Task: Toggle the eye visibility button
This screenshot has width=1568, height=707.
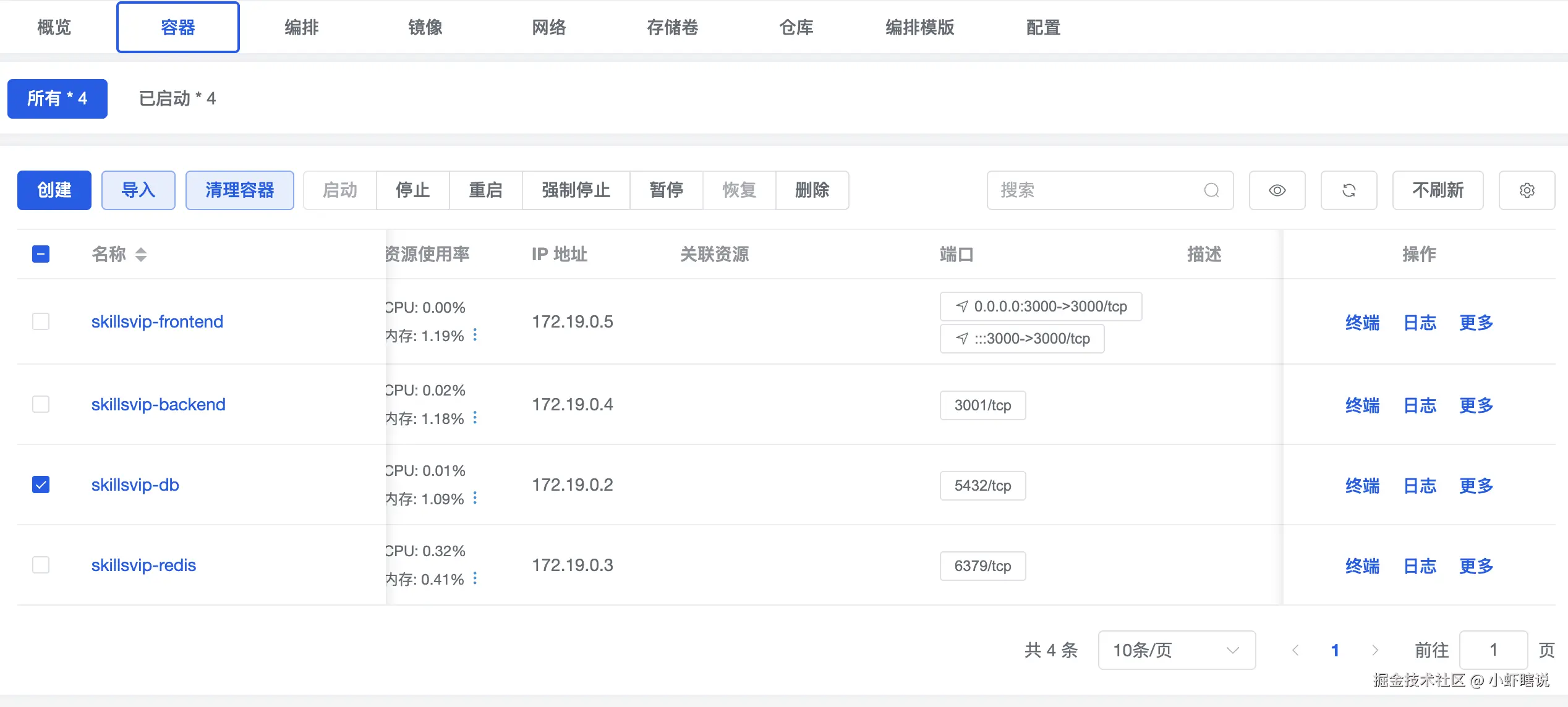Action: [x=1277, y=190]
